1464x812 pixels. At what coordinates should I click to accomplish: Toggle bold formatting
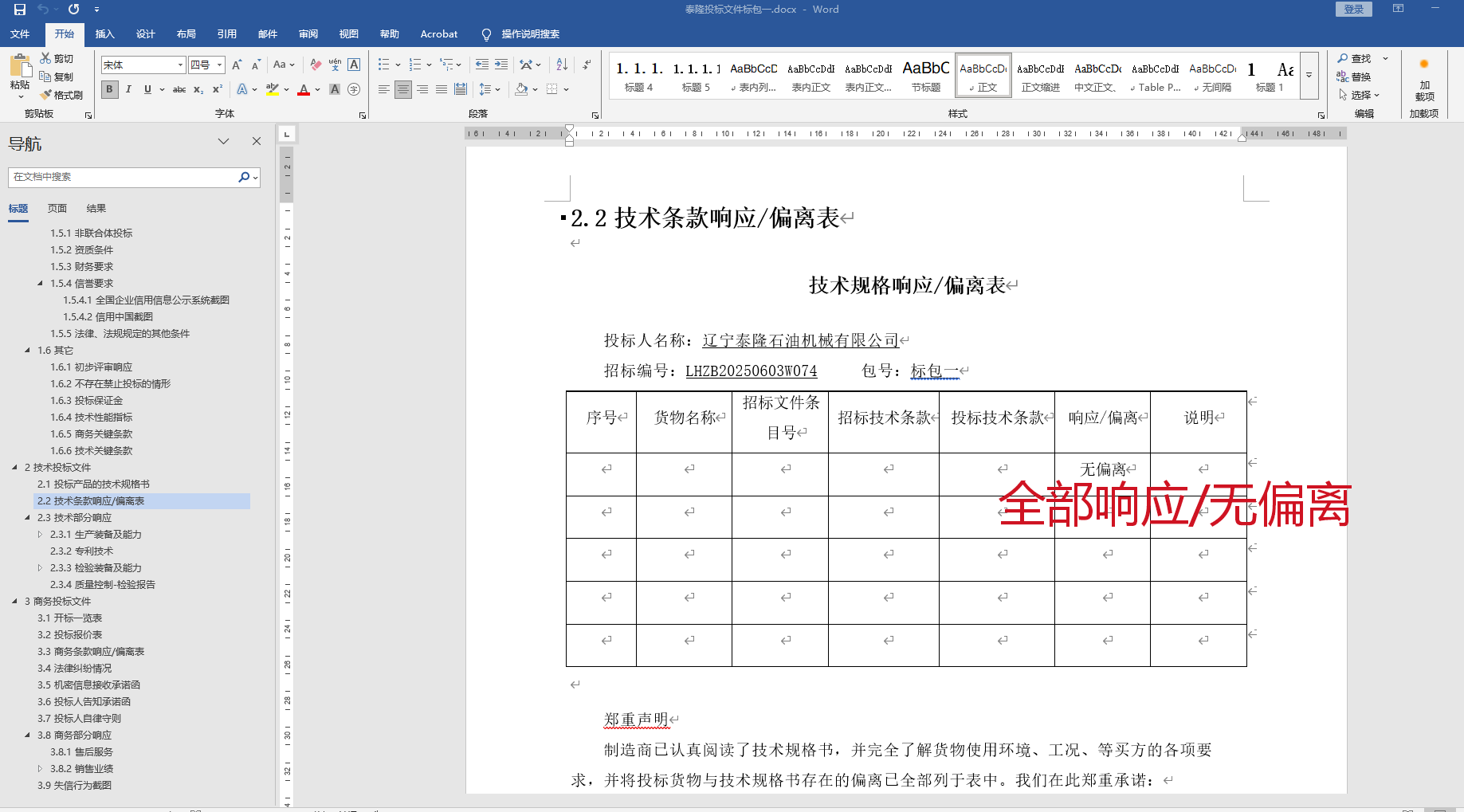[x=109, y=89]
